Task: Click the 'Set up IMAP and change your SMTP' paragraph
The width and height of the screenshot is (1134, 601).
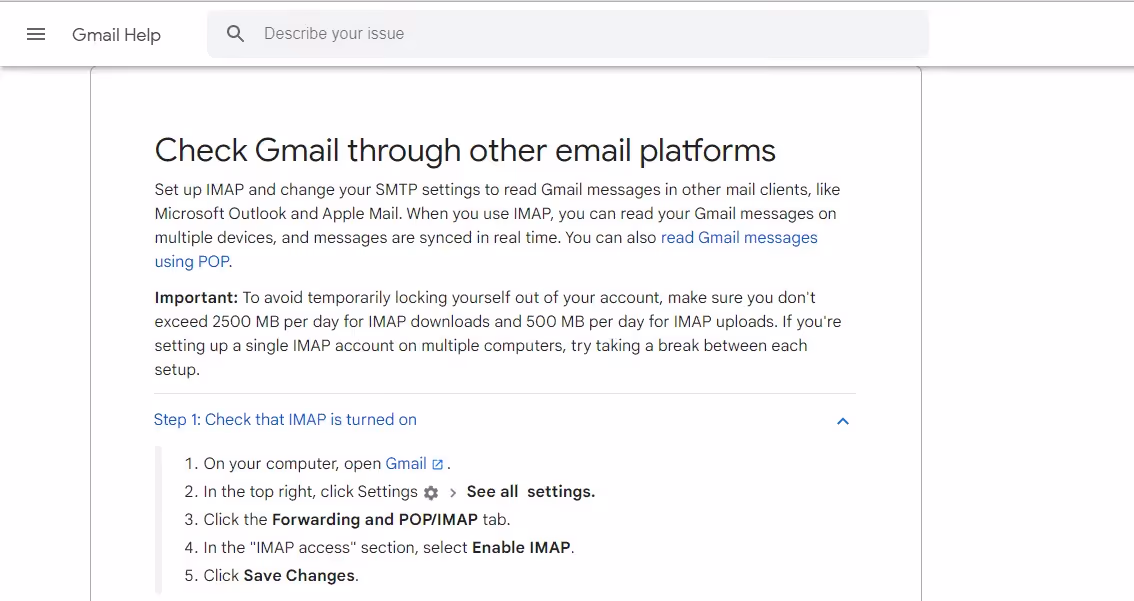Action: [498, 226]
